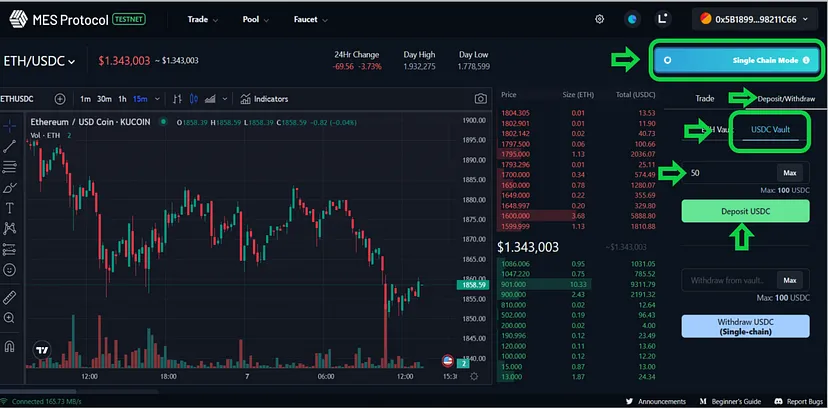
Task: Switch to the Deposit/Withdraw tab
Action: (x=786, y=99)
